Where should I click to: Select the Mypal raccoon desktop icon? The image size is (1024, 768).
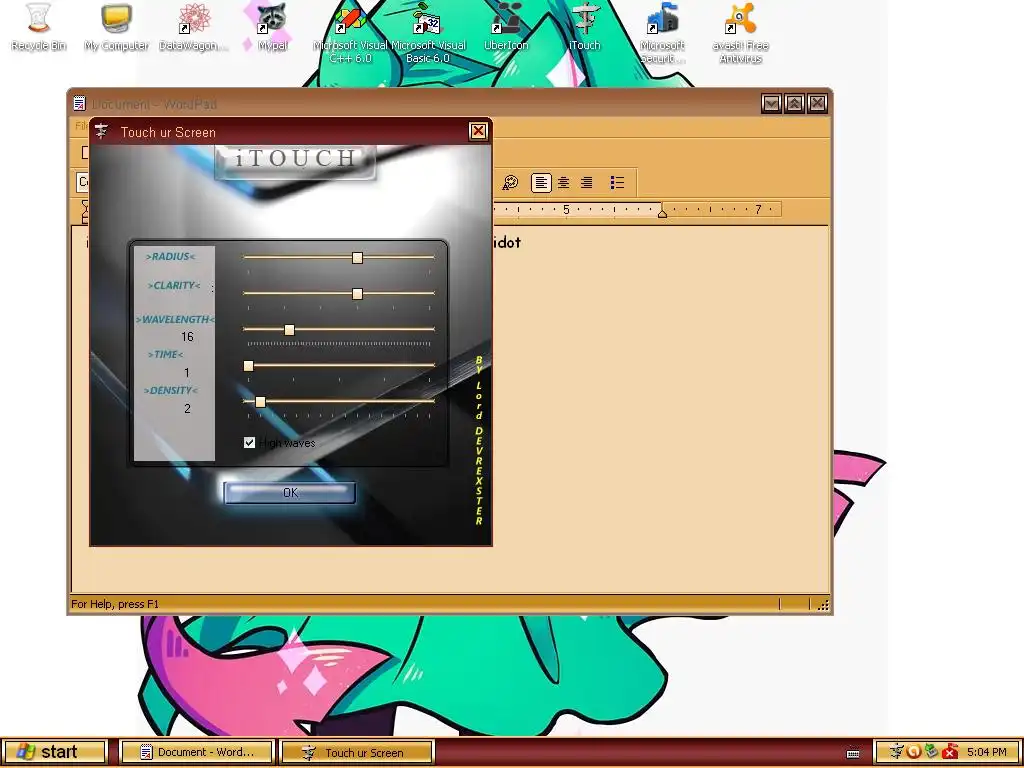point(272,27)
